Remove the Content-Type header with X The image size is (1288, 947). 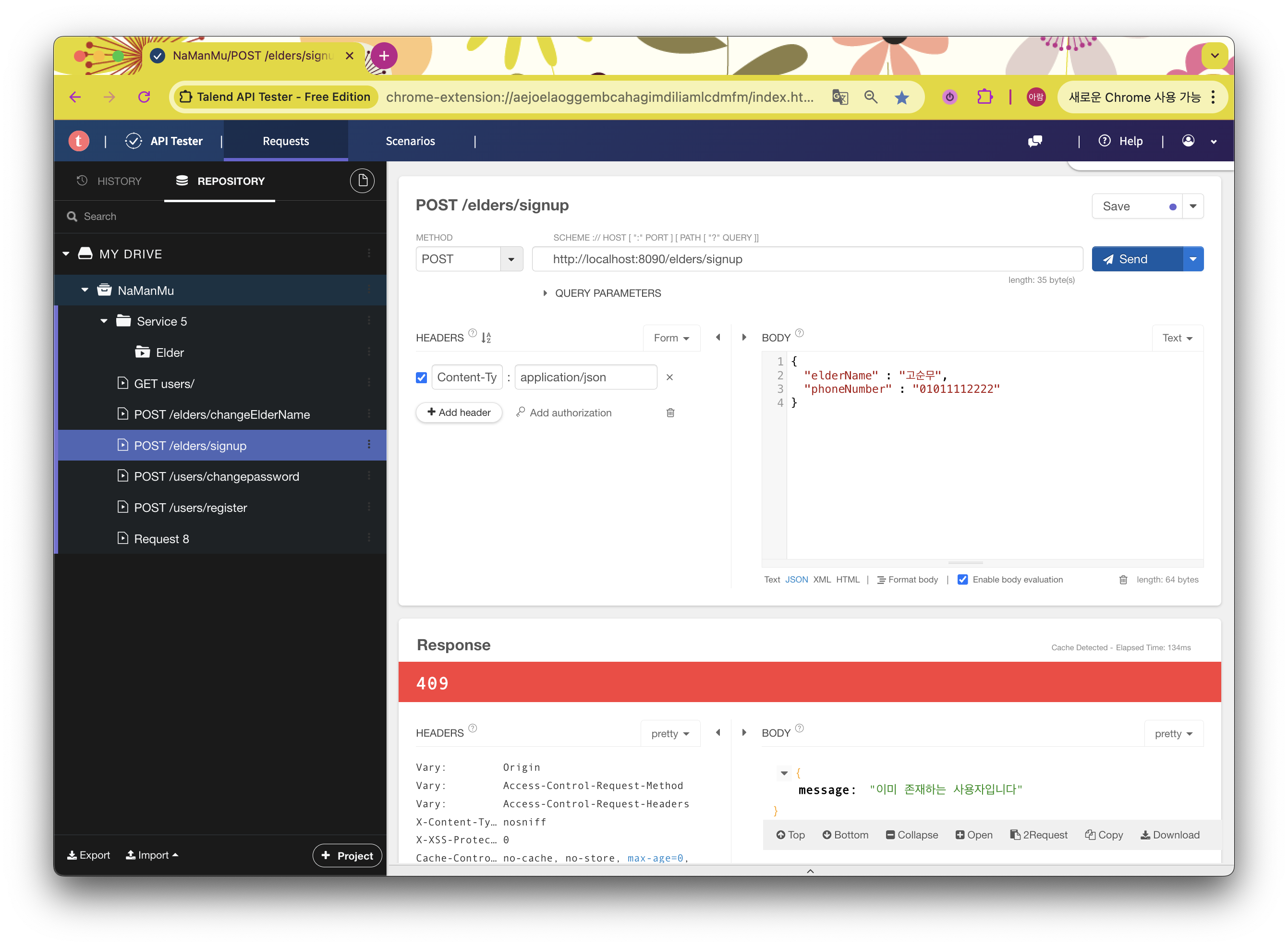(669, 377)
